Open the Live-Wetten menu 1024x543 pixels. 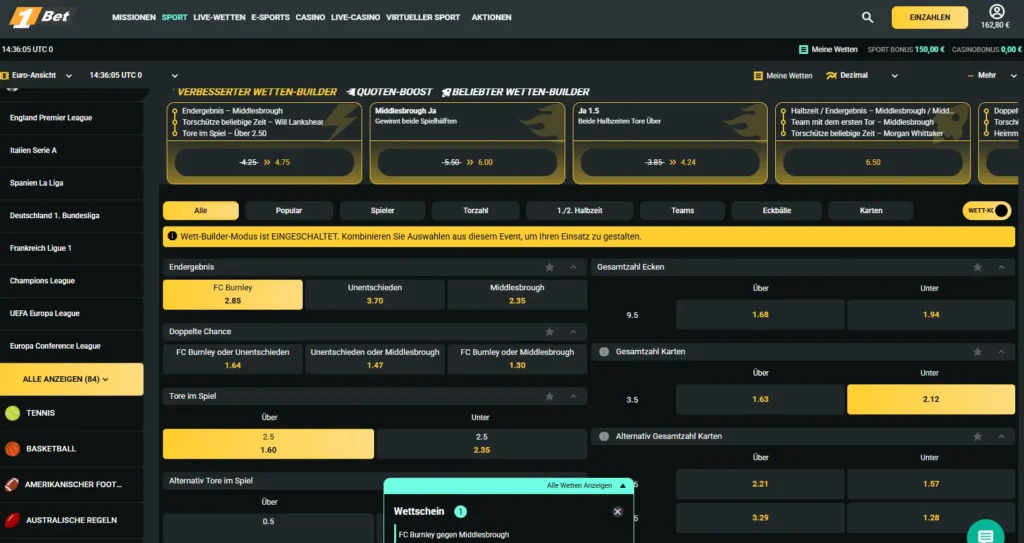pyautogui.click(x=219, y=18)
